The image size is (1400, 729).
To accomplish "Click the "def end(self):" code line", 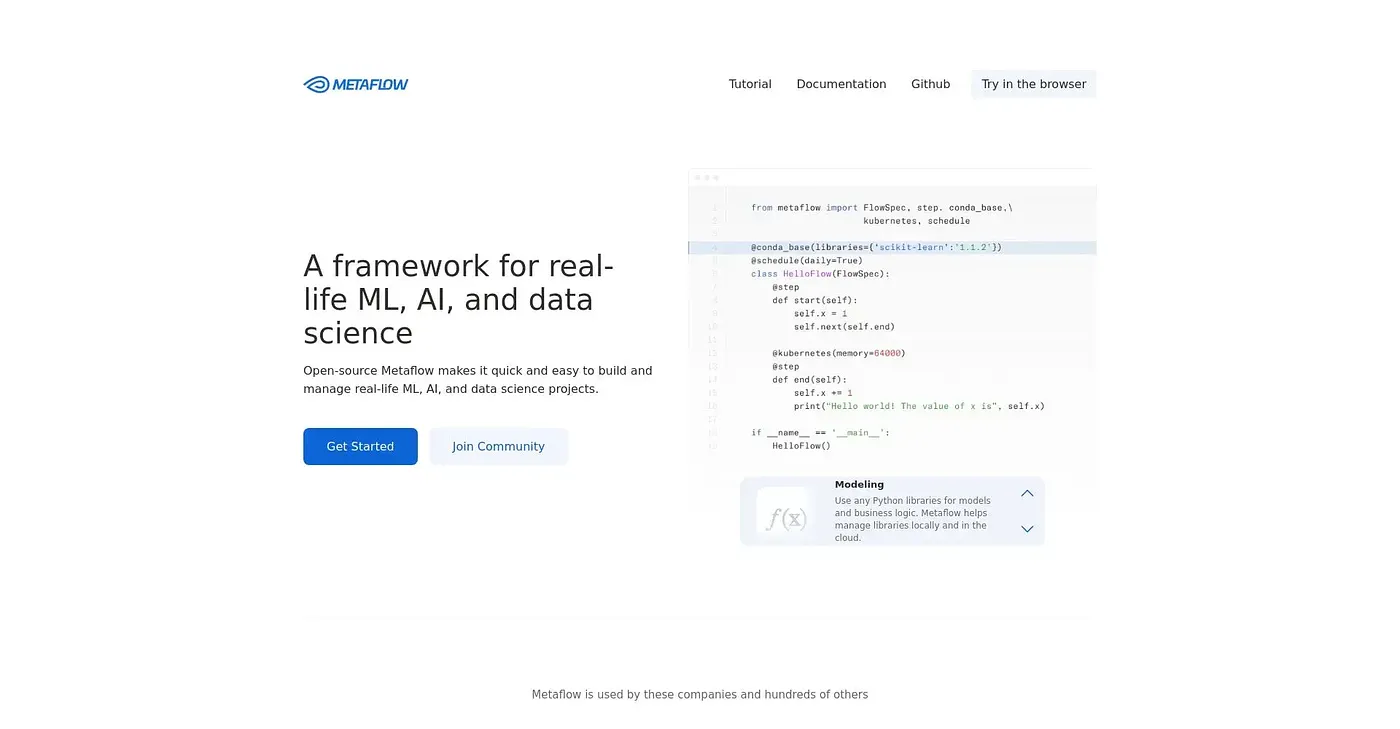I will tap(809, 380).
